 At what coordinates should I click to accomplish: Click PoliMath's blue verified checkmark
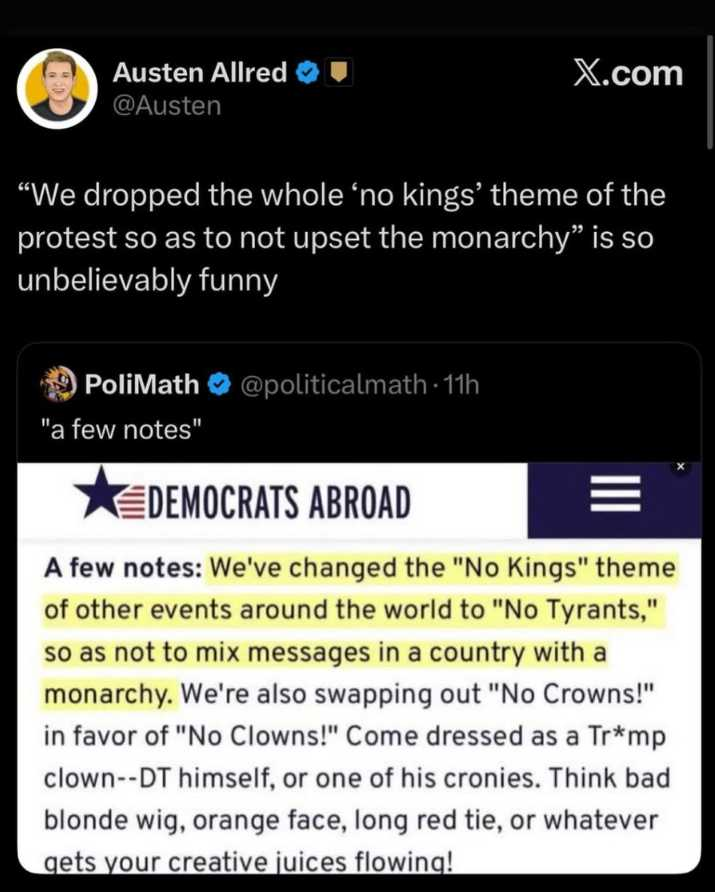pyautogui.click(x=220, y=383)
